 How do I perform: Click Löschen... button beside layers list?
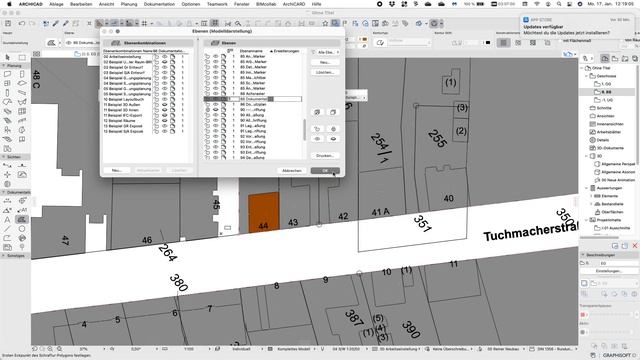click(x=325, y=72)
